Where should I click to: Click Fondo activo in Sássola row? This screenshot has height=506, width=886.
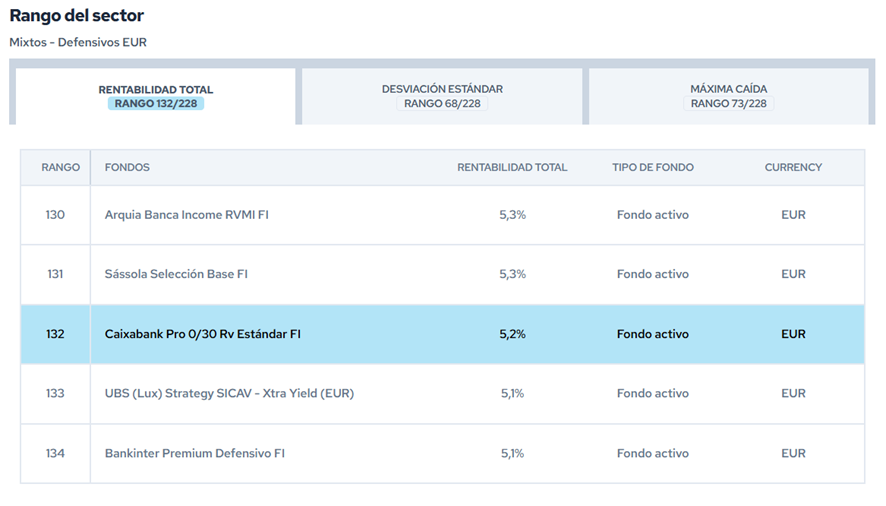tap(653, 274)
